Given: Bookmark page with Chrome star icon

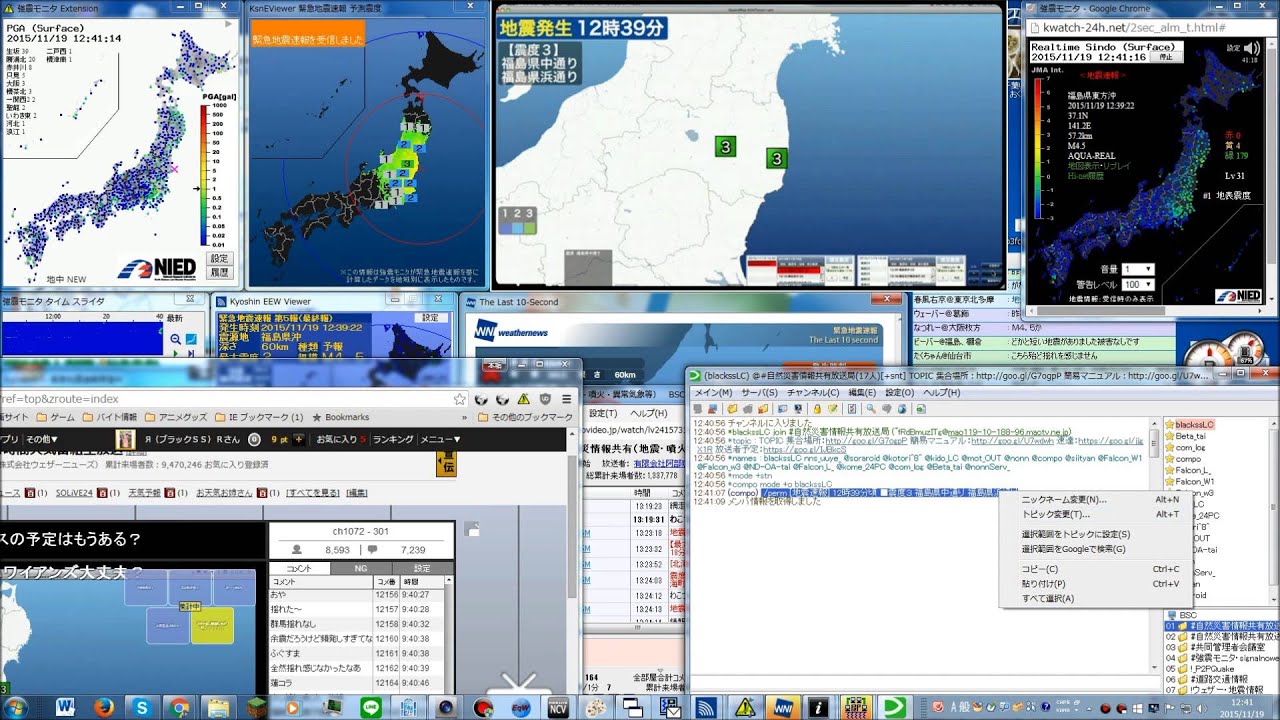Looking at the screenshot, I should [459, 398].
